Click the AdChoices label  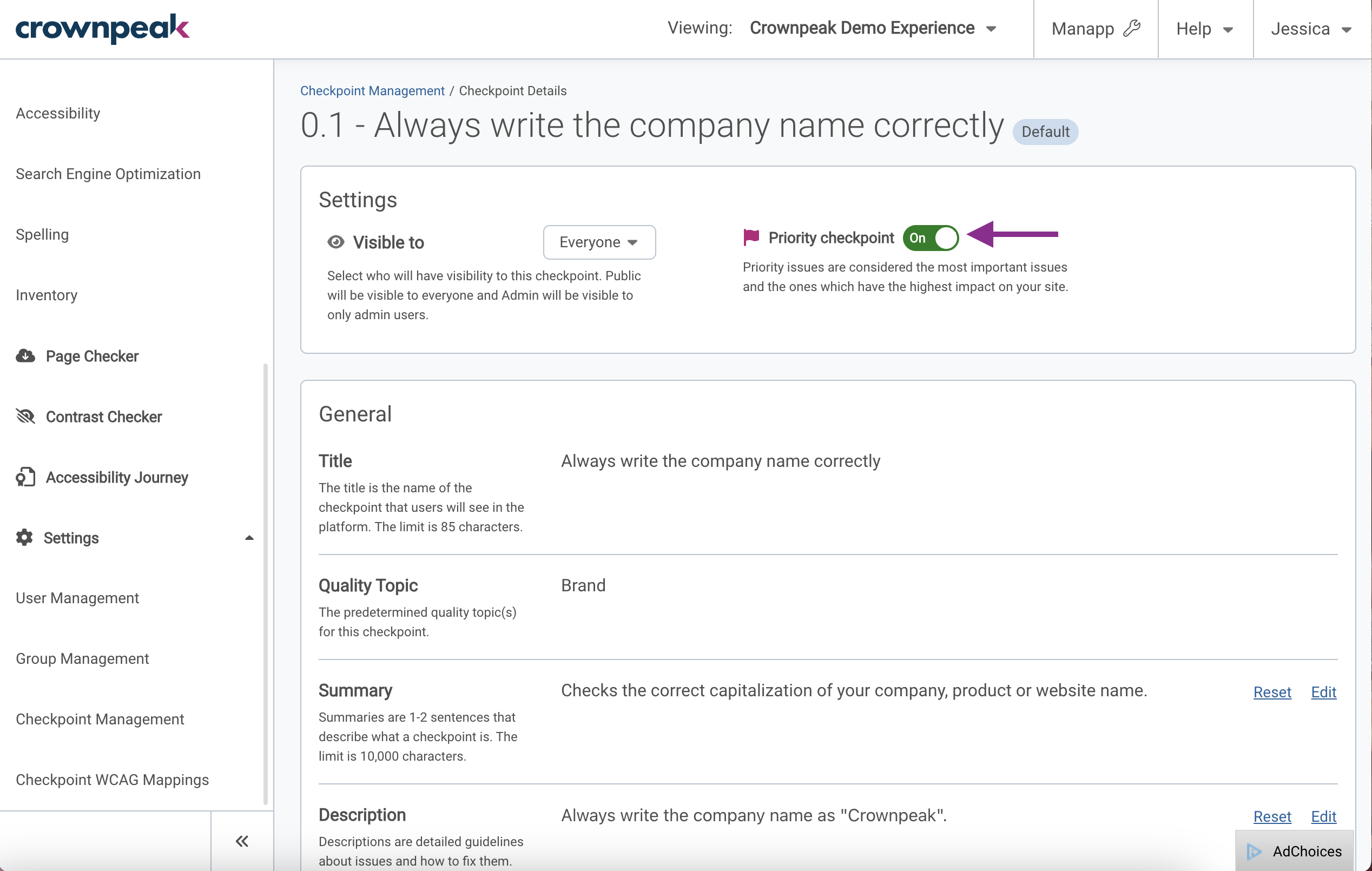(1307, 851)
